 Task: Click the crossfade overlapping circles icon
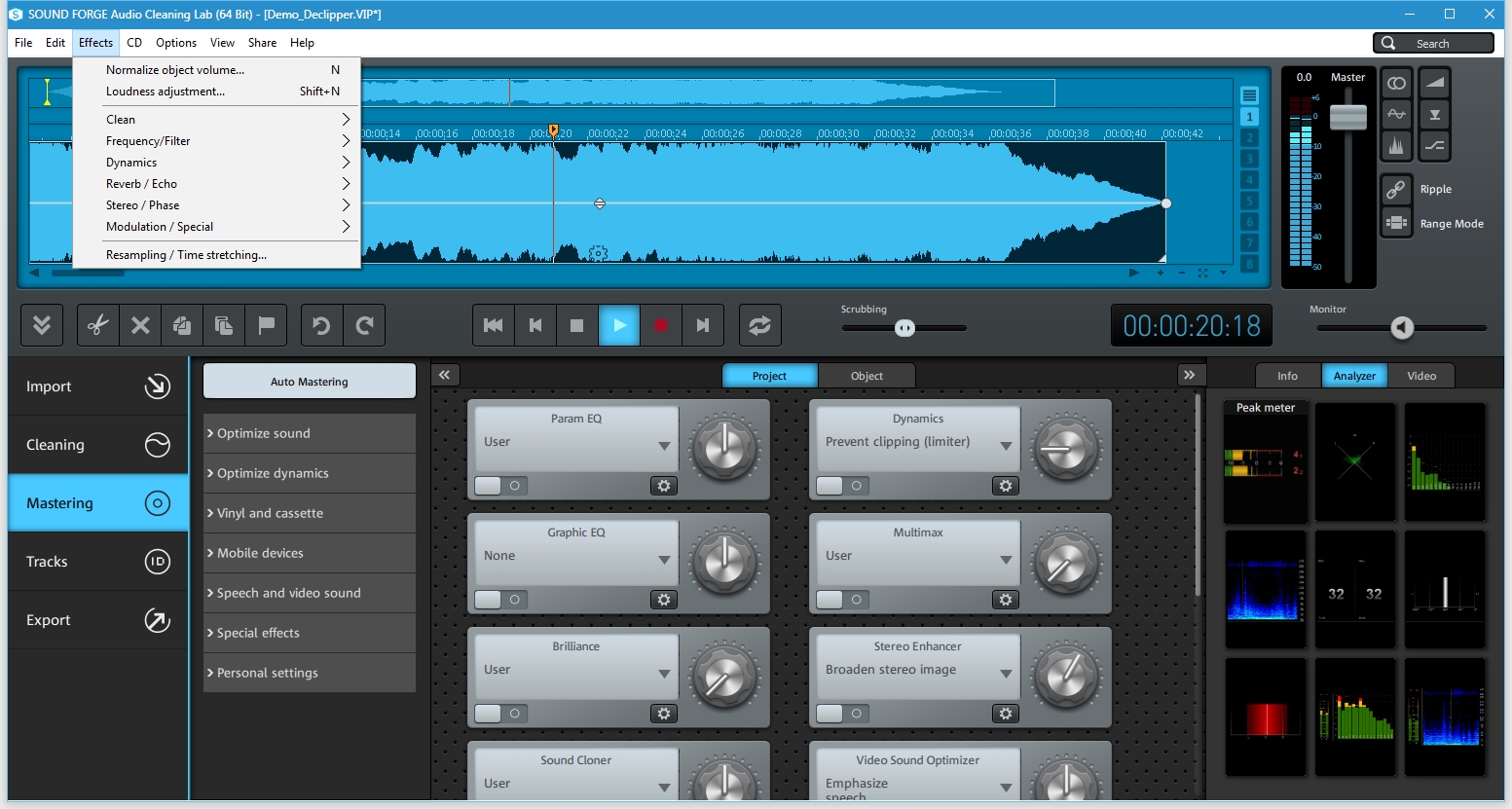[x=1396, y=83]
